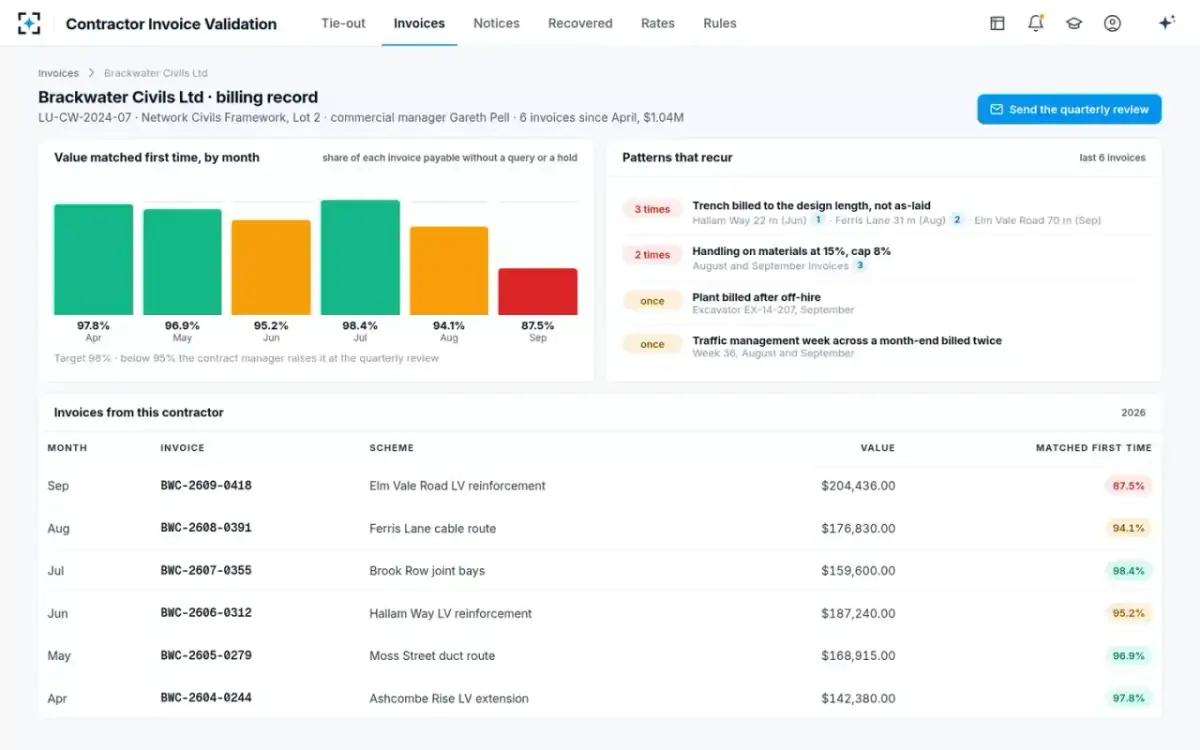The width and height of the screenshot is (1200, 750).
Task: Click citation badge 1 after Hallam Way
Action: (x=818, y=220)
